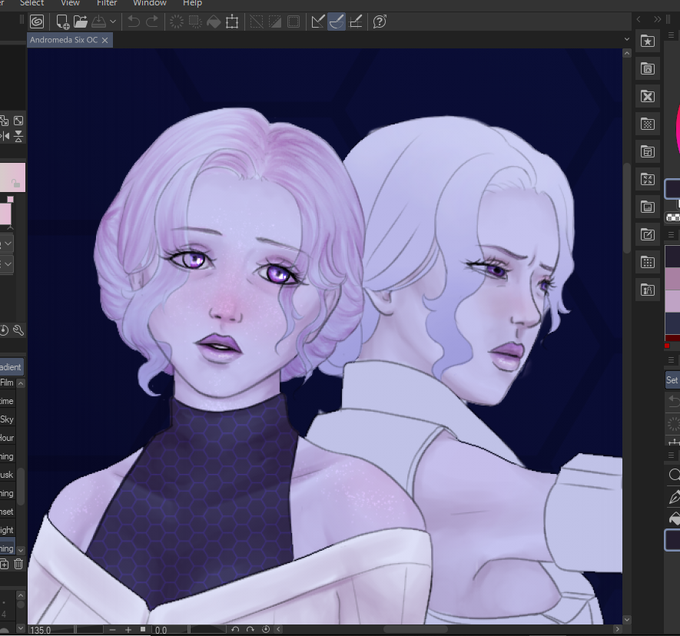Open starred material folder icon
The width and height of the screenshot is (680, 636).
(647, 41)
